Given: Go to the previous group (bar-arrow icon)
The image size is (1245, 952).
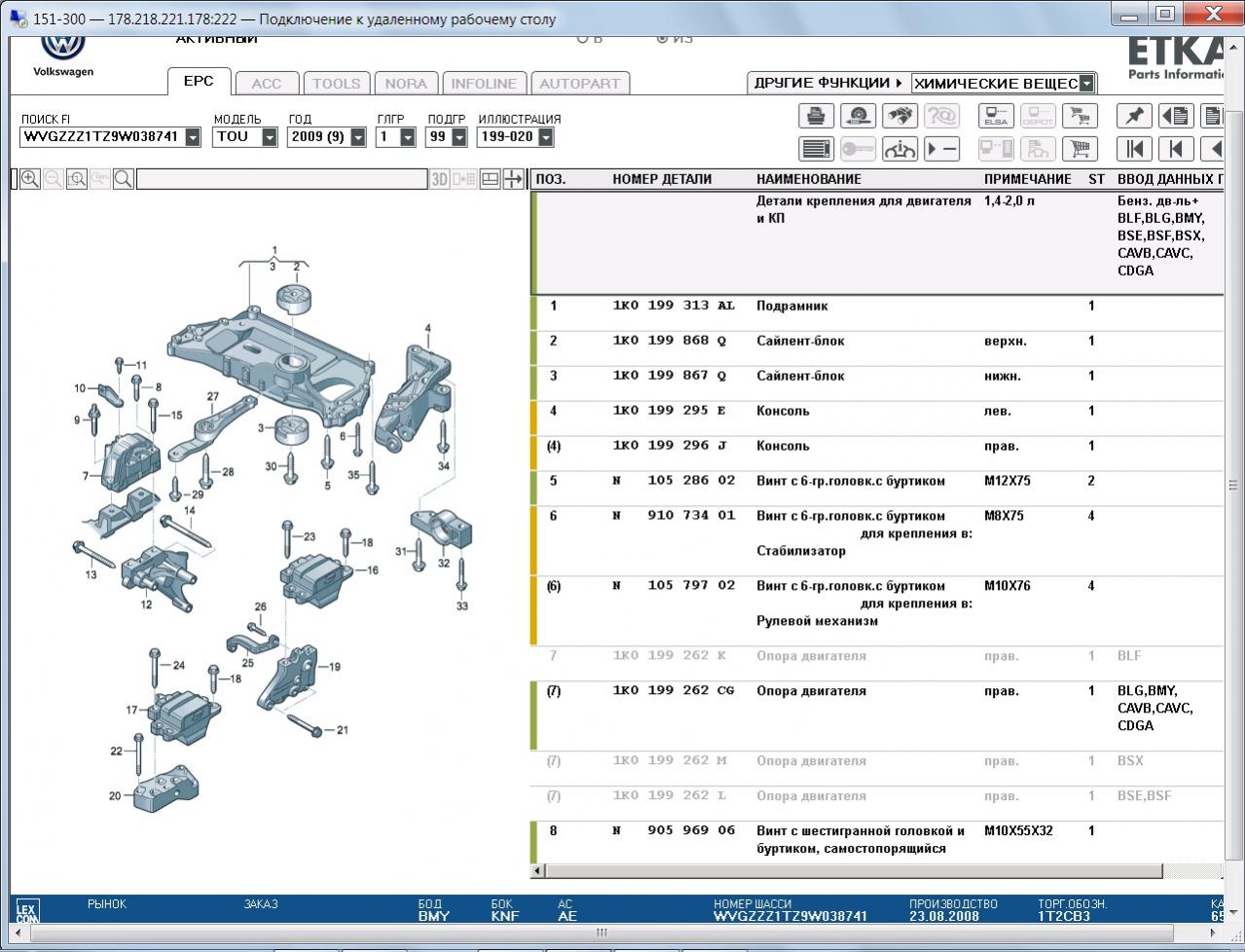Looking at the screenshot, I should pyautogui.click(x=1176, y=149).
